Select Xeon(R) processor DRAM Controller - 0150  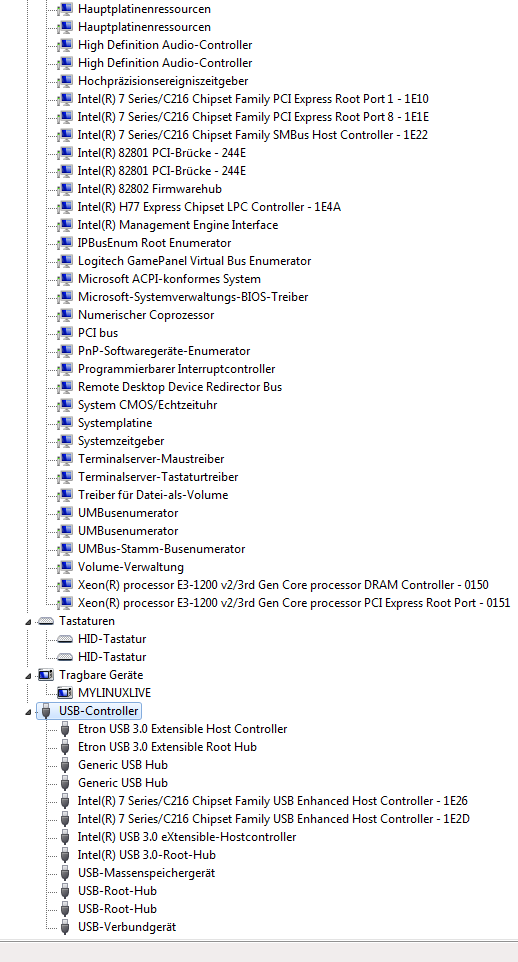pyautogui.click(x=283, y=585)
